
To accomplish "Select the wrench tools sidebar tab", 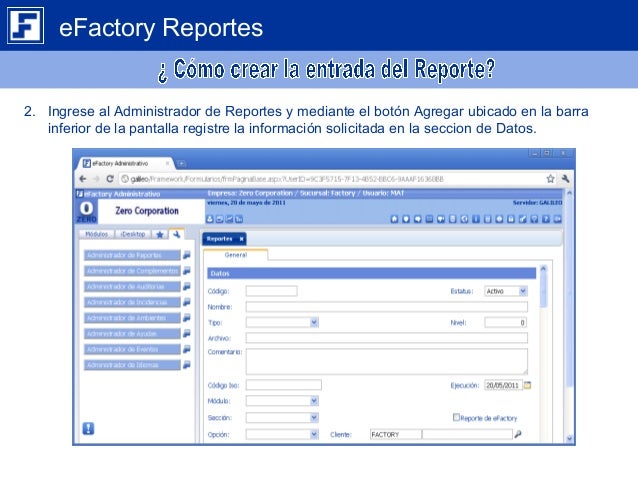I will tap(177, 234).
